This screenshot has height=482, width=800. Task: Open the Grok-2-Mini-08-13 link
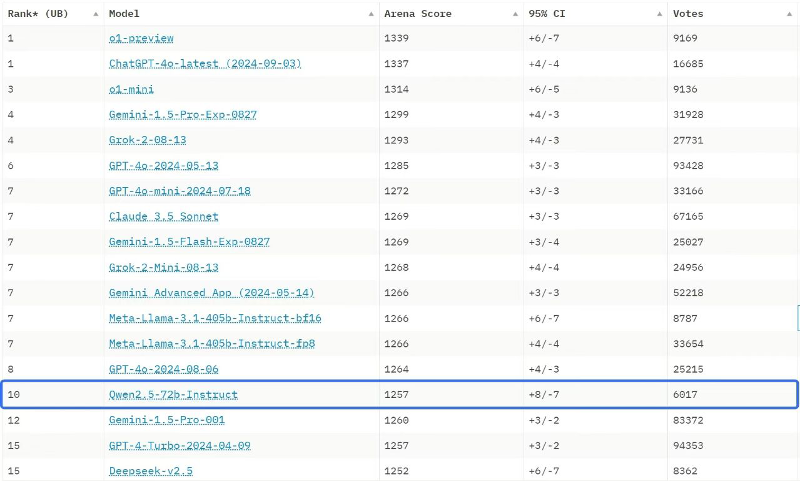[163, 267]
